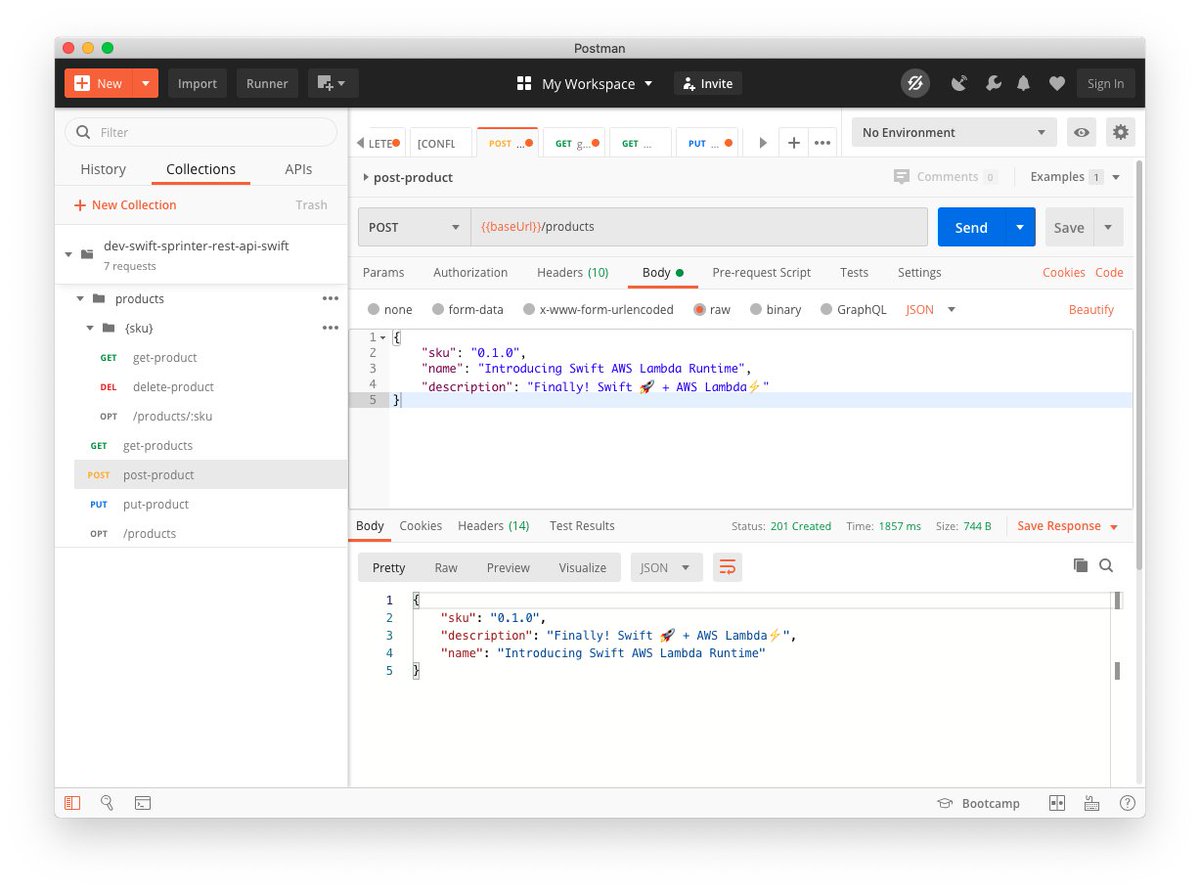The width and height of the screenshot is (1200, 890).
Task: Click the Invite button
Action: point(707,84)
